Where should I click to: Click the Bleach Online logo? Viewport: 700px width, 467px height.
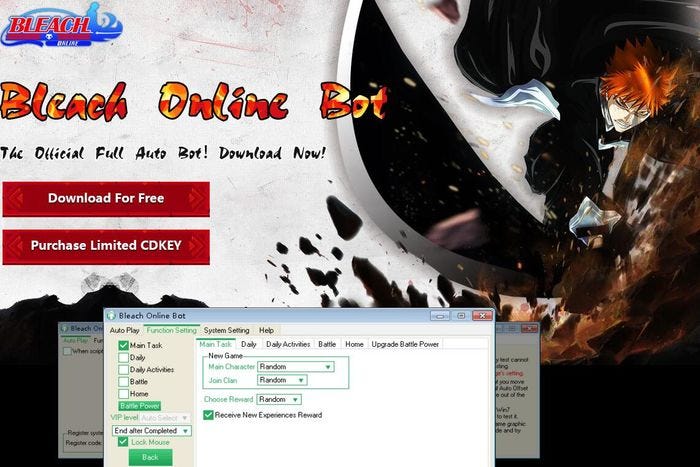pyautogui.click(x=61, y=26)
